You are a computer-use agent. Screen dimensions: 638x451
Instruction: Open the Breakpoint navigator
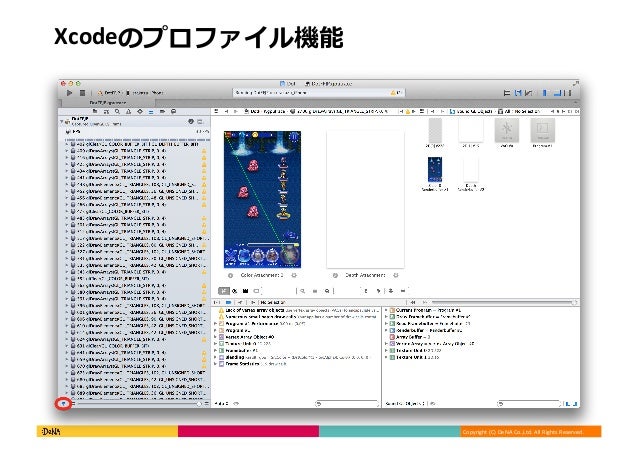162,111
